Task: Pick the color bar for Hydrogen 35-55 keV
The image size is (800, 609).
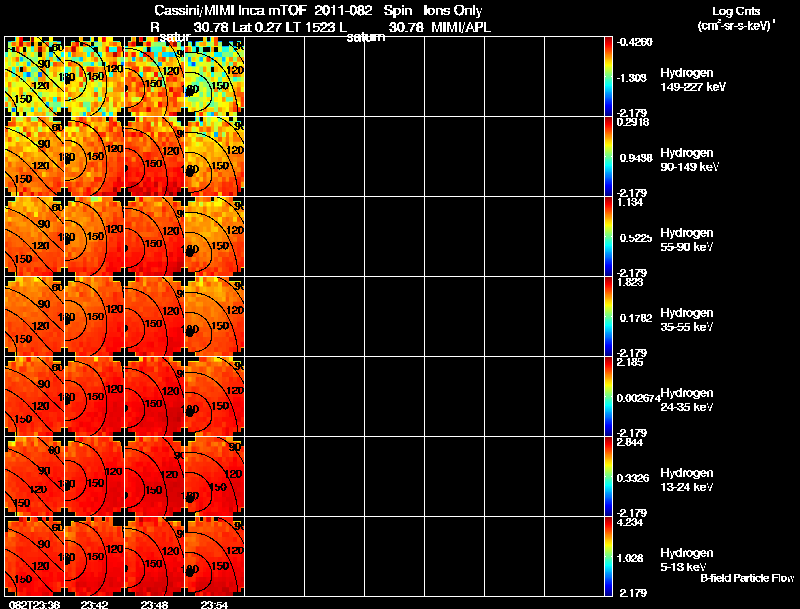Action: [x=608, y=317]
